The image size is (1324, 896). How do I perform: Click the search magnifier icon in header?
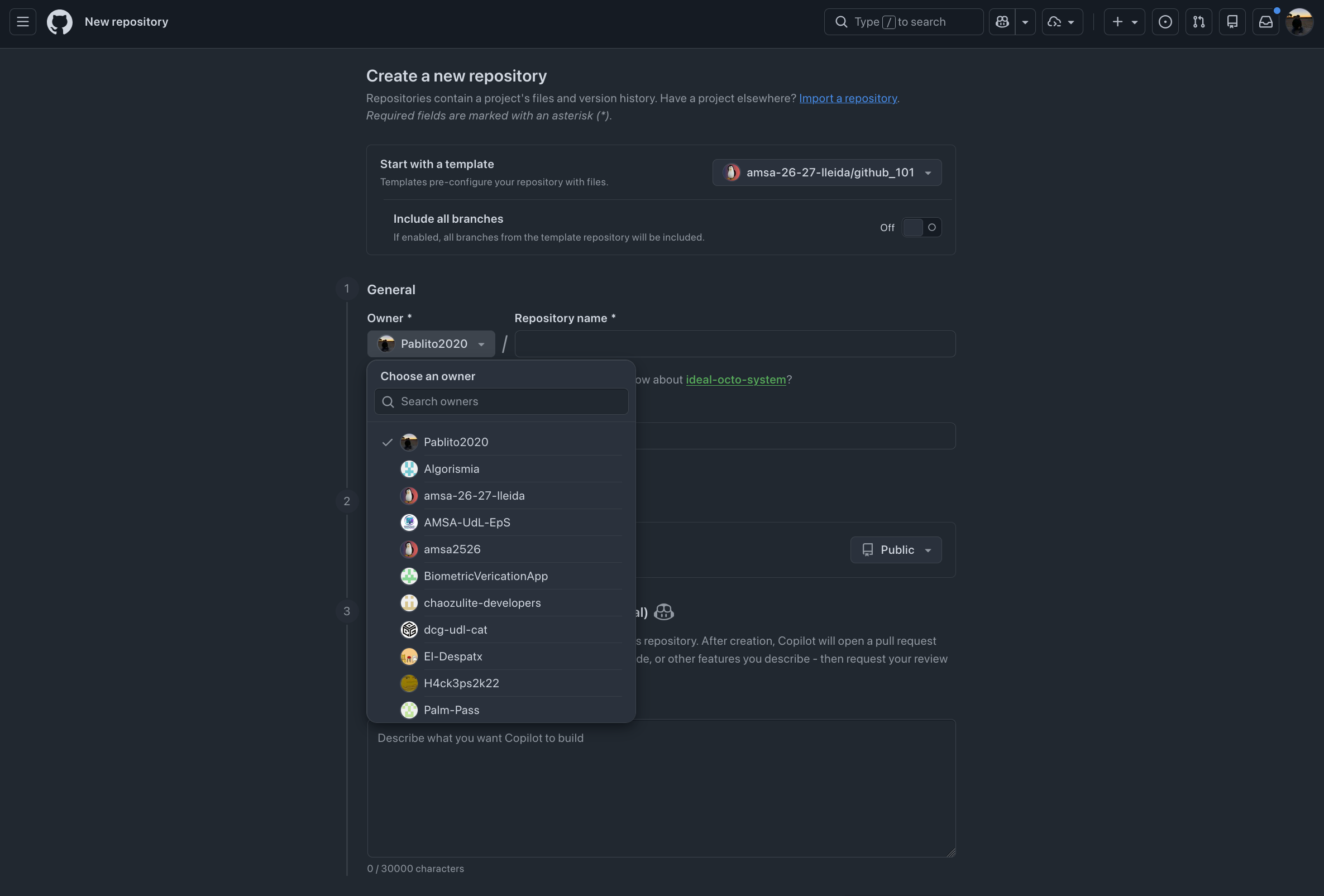click(842, 22)
